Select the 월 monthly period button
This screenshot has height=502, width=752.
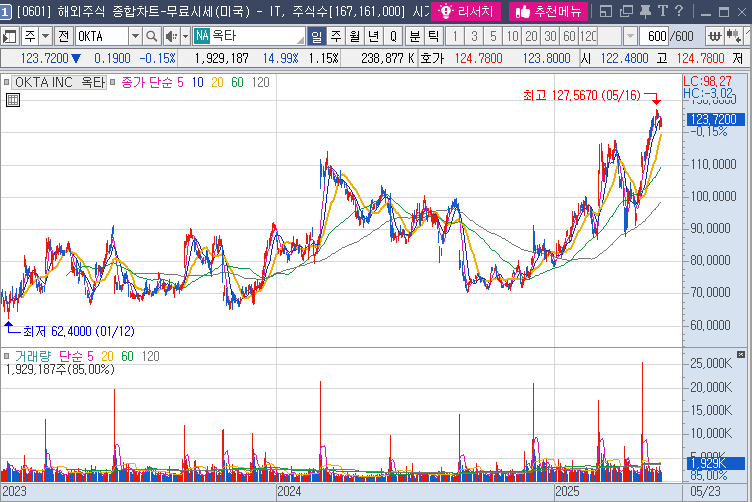coord(355,36)
